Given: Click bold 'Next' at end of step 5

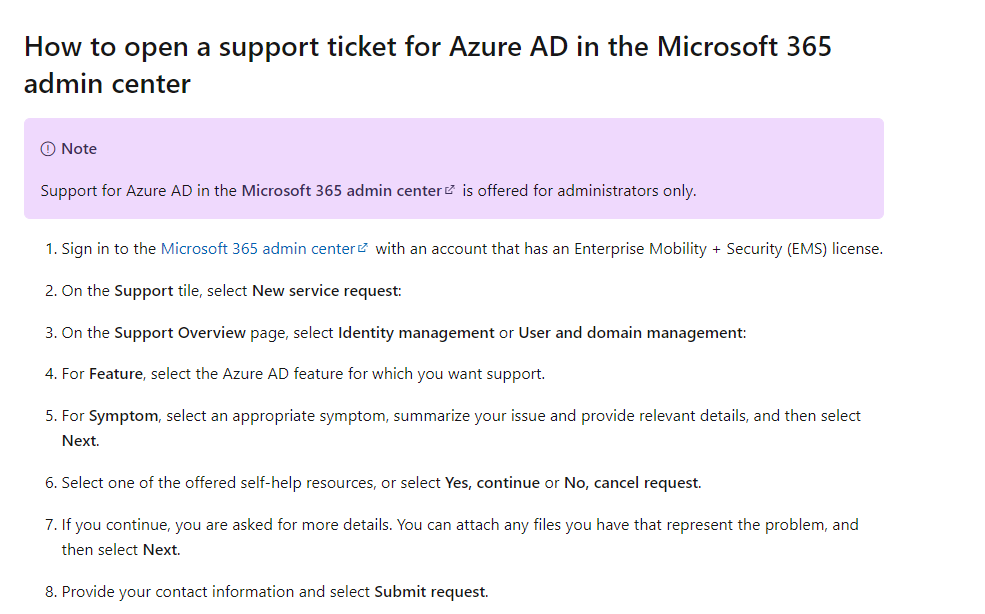Looking at the screenshot, I should point(79,441).
